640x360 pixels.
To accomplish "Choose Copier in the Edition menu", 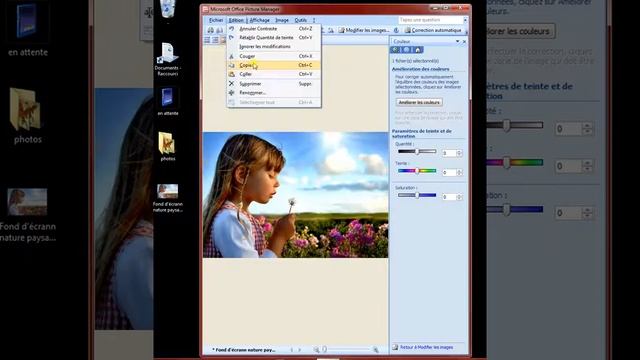I will [274, 65].
